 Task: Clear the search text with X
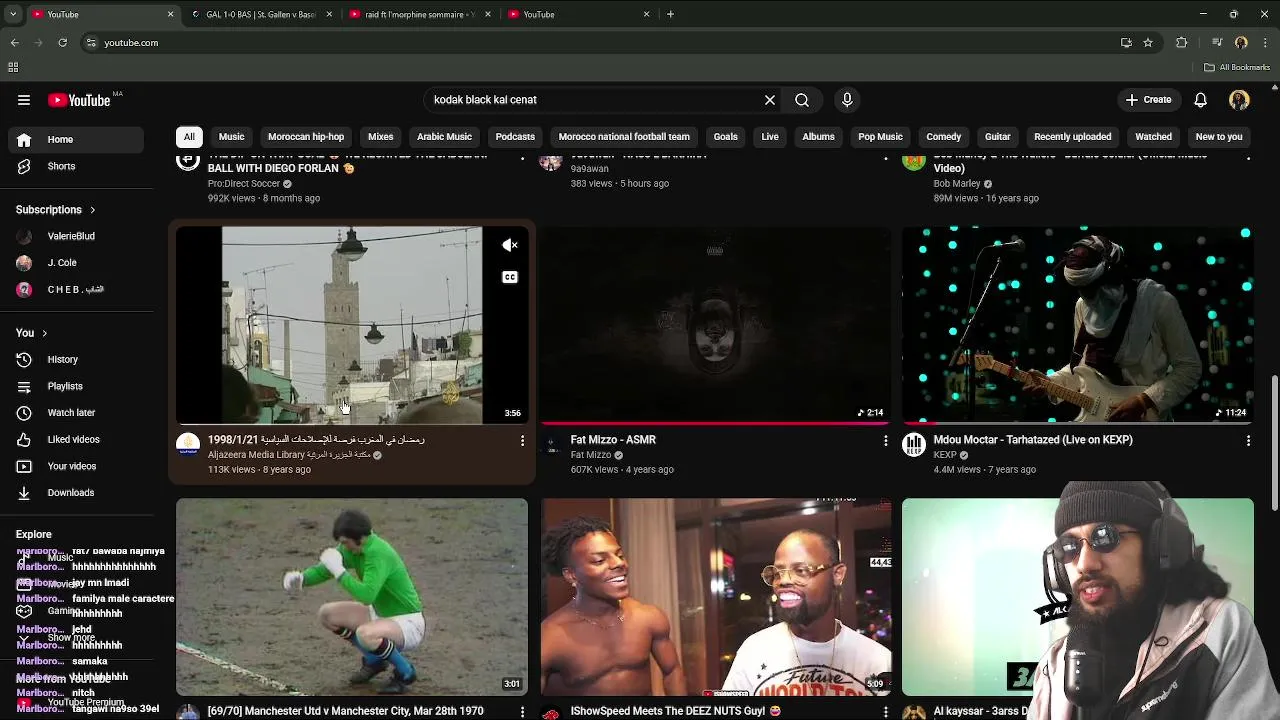pos(770,100)
